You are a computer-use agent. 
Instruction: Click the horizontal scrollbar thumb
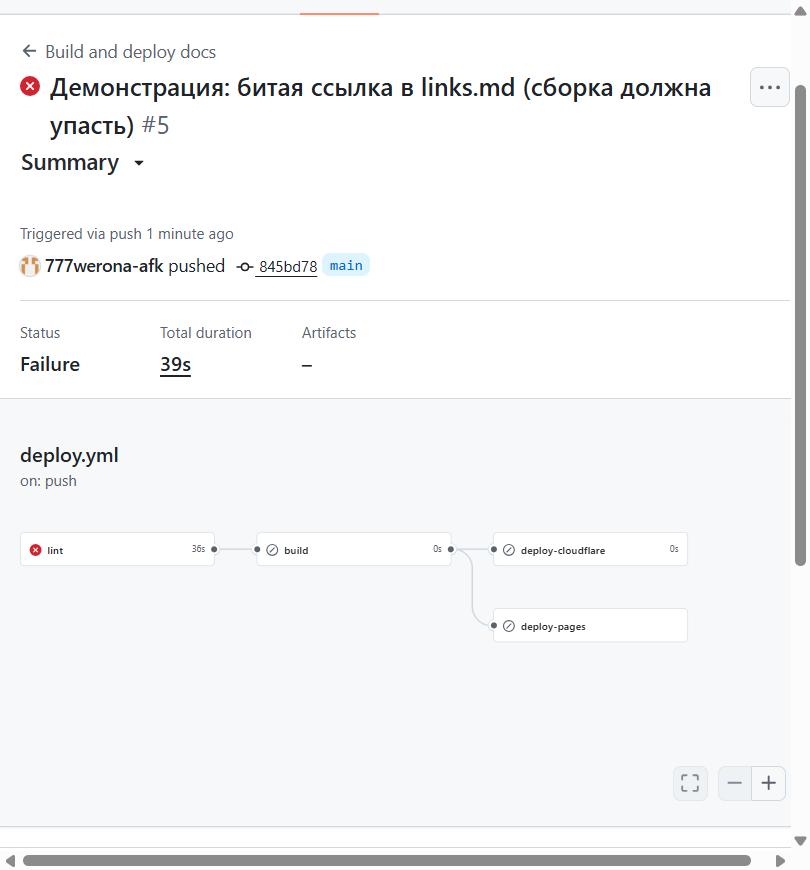pos(387,861)
